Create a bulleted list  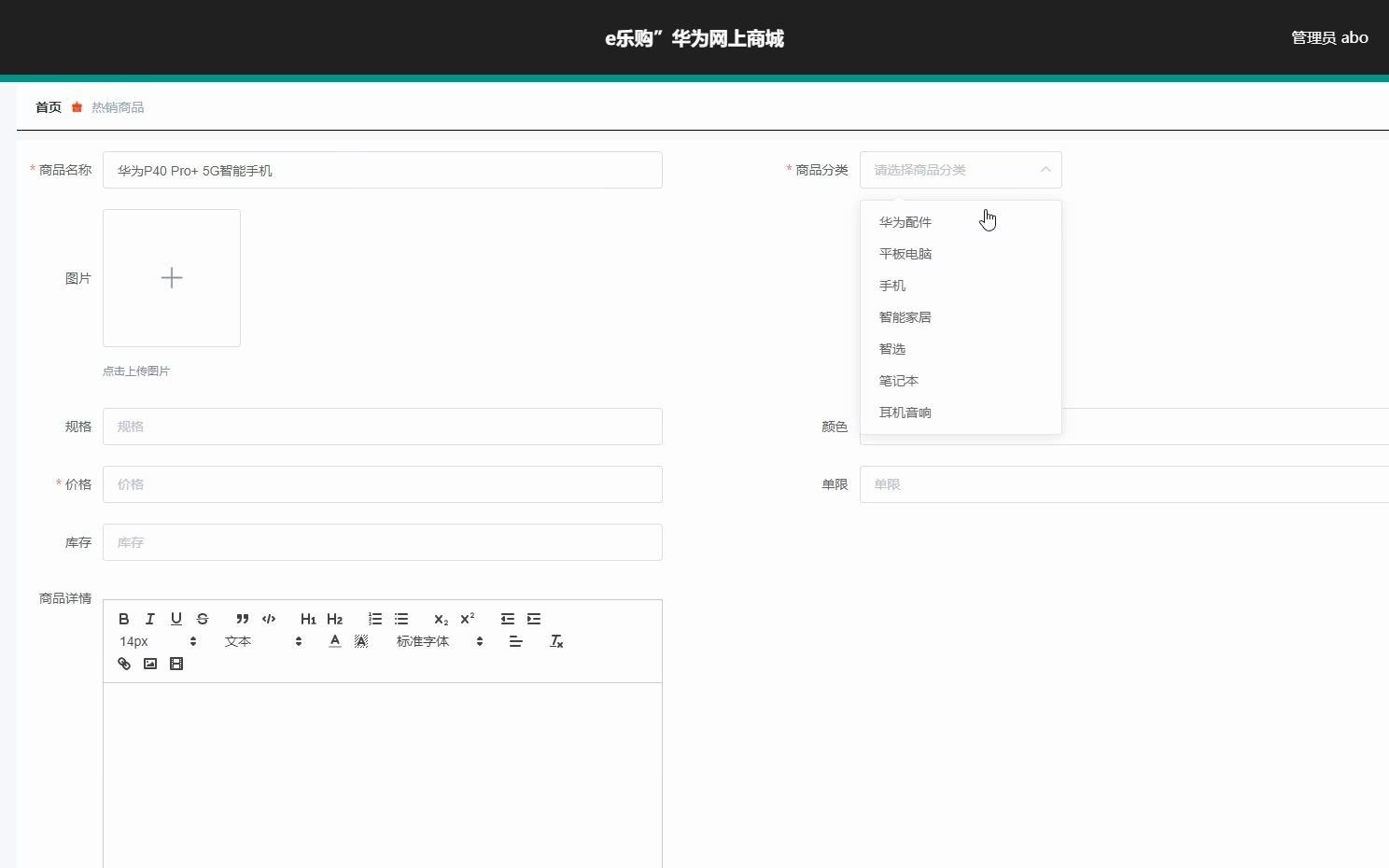click(x=401, y=619)
